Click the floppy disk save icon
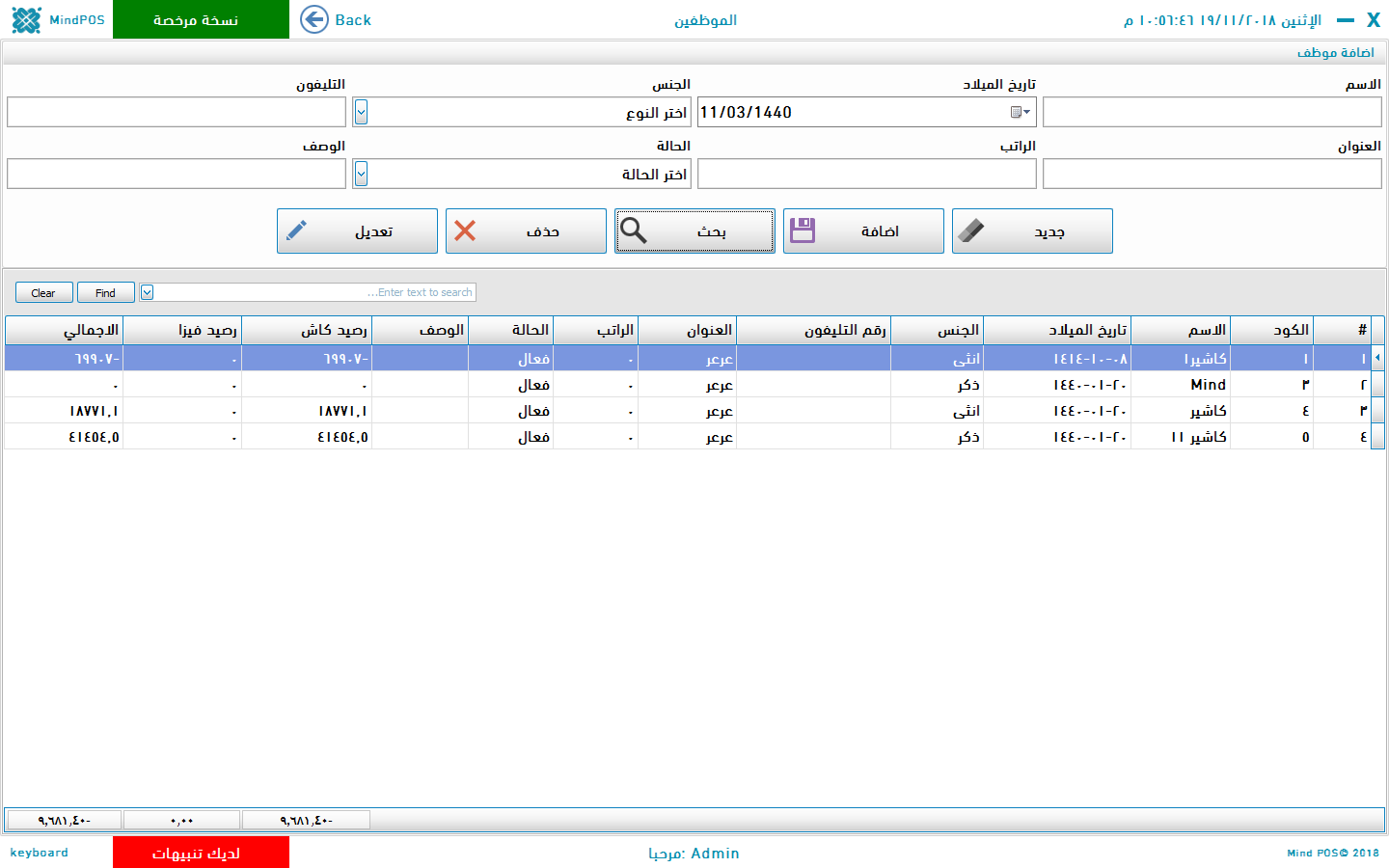1389x868 pixels. point(803,231)
